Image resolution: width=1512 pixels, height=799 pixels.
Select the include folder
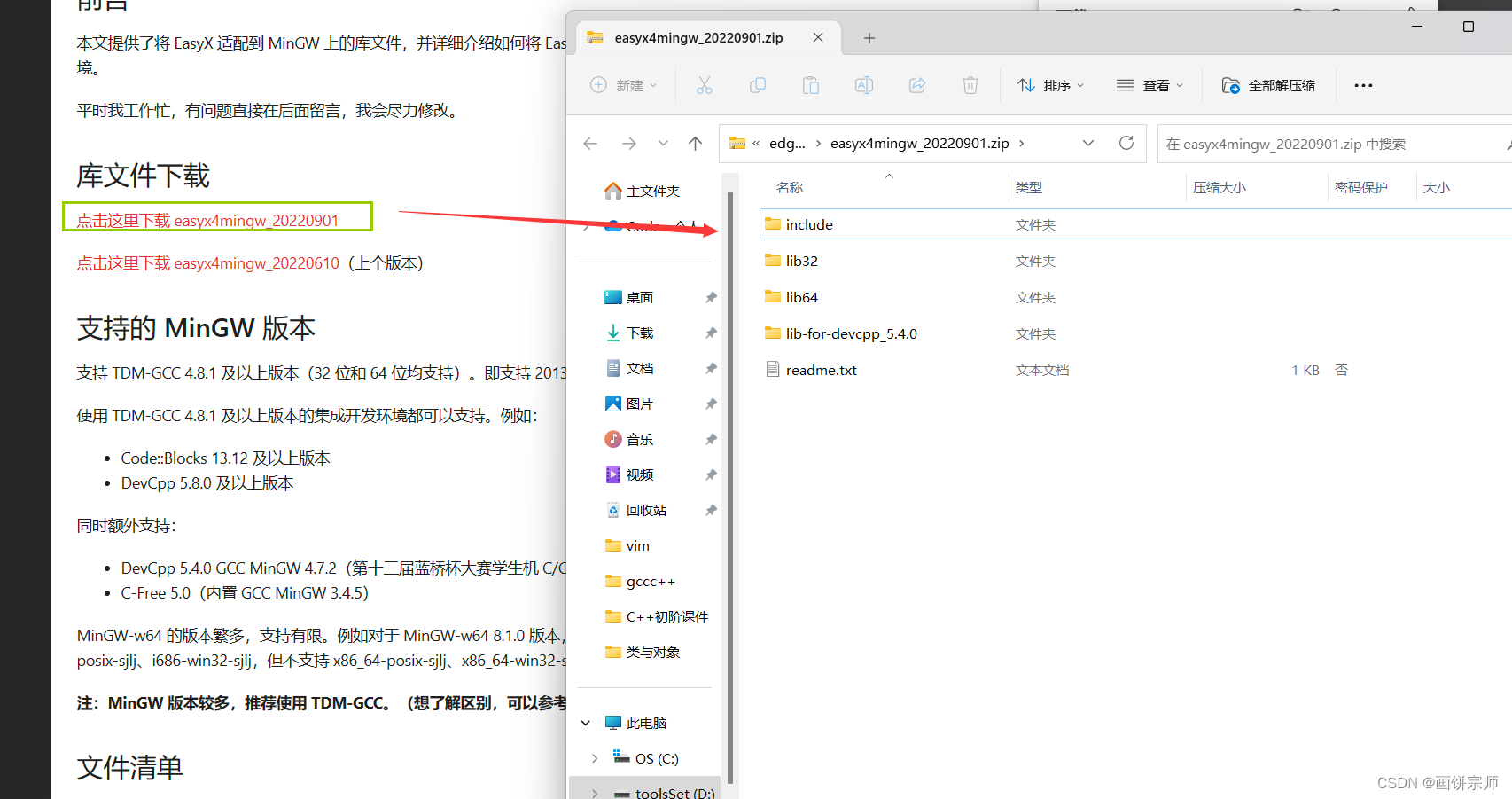(x=1135, y=224)
